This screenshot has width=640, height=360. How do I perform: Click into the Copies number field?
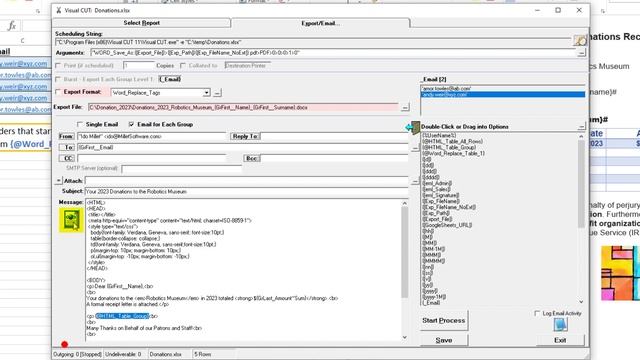138,65
